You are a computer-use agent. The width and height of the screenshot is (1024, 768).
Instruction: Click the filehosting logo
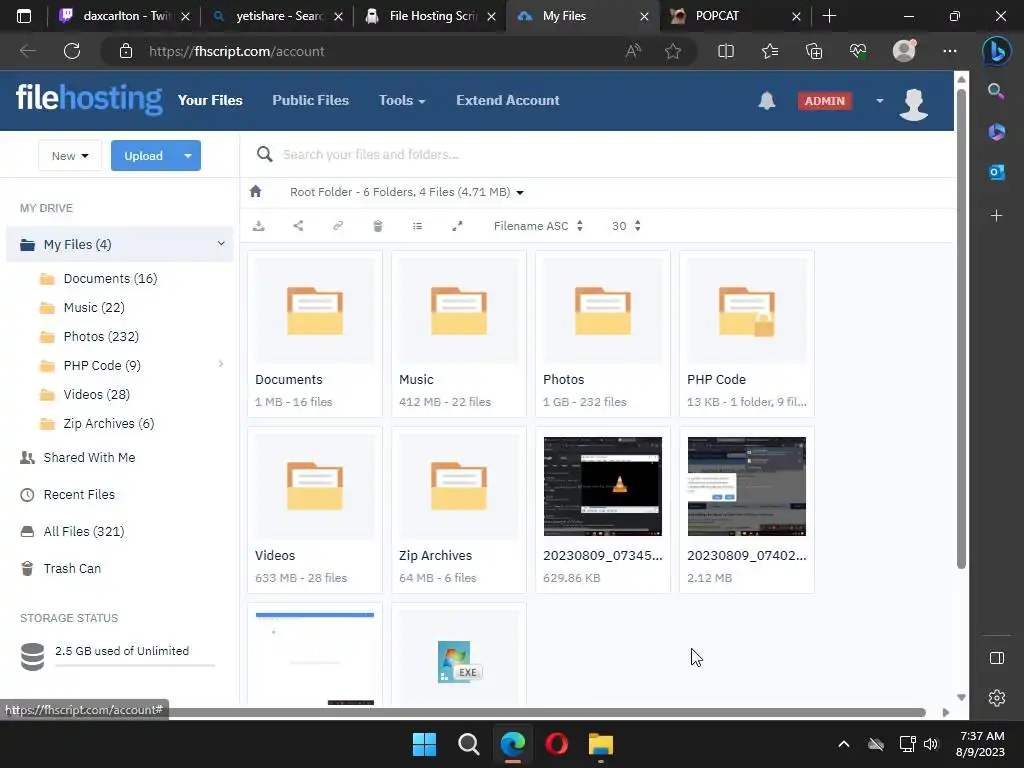89,99
